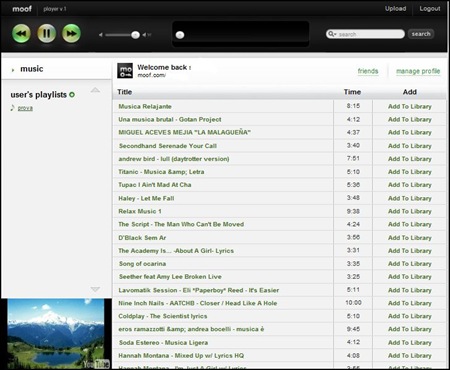Play Tupac I Ain't Mad At Cha

pyautogui.click(x=155, y=185)
